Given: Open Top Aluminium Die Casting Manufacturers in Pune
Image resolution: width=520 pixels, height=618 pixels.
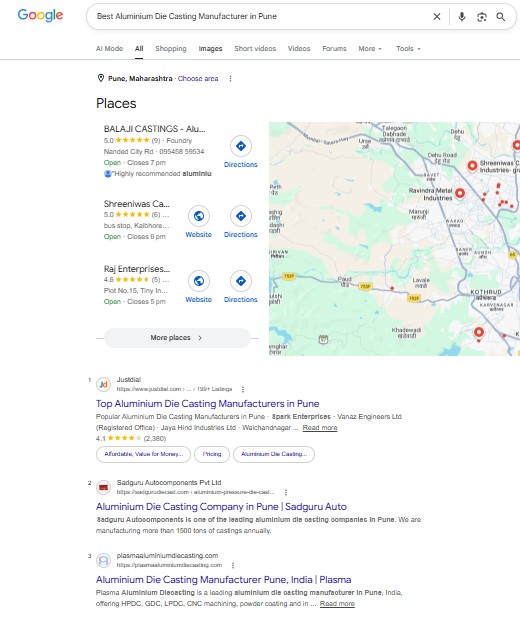Looking at the screenshot, I should [207, 404].
